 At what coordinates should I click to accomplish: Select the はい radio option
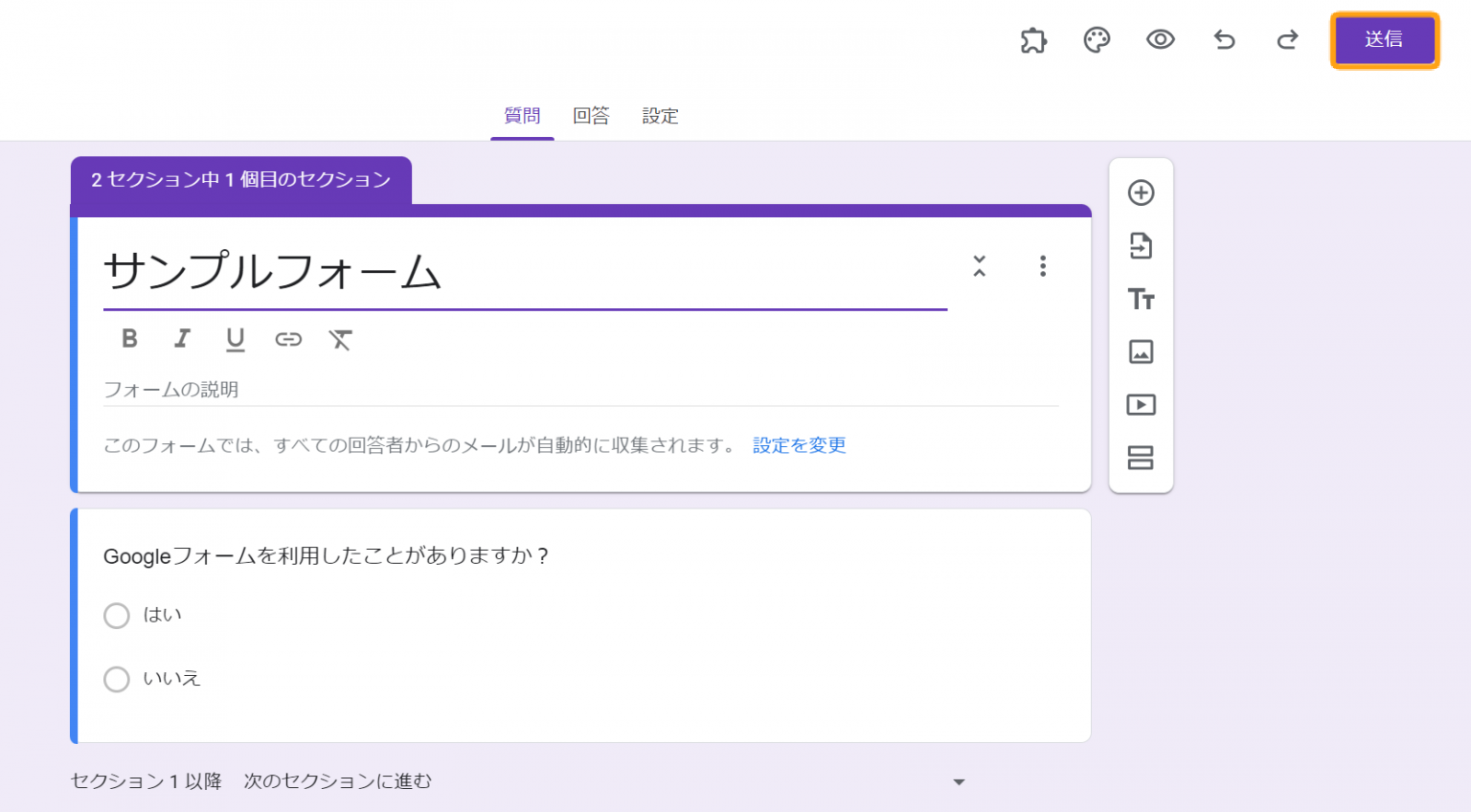point(117,616)
